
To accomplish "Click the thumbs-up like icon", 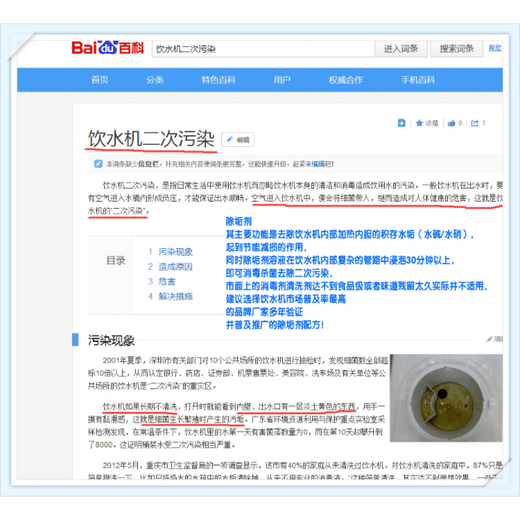I will (451, 123).
